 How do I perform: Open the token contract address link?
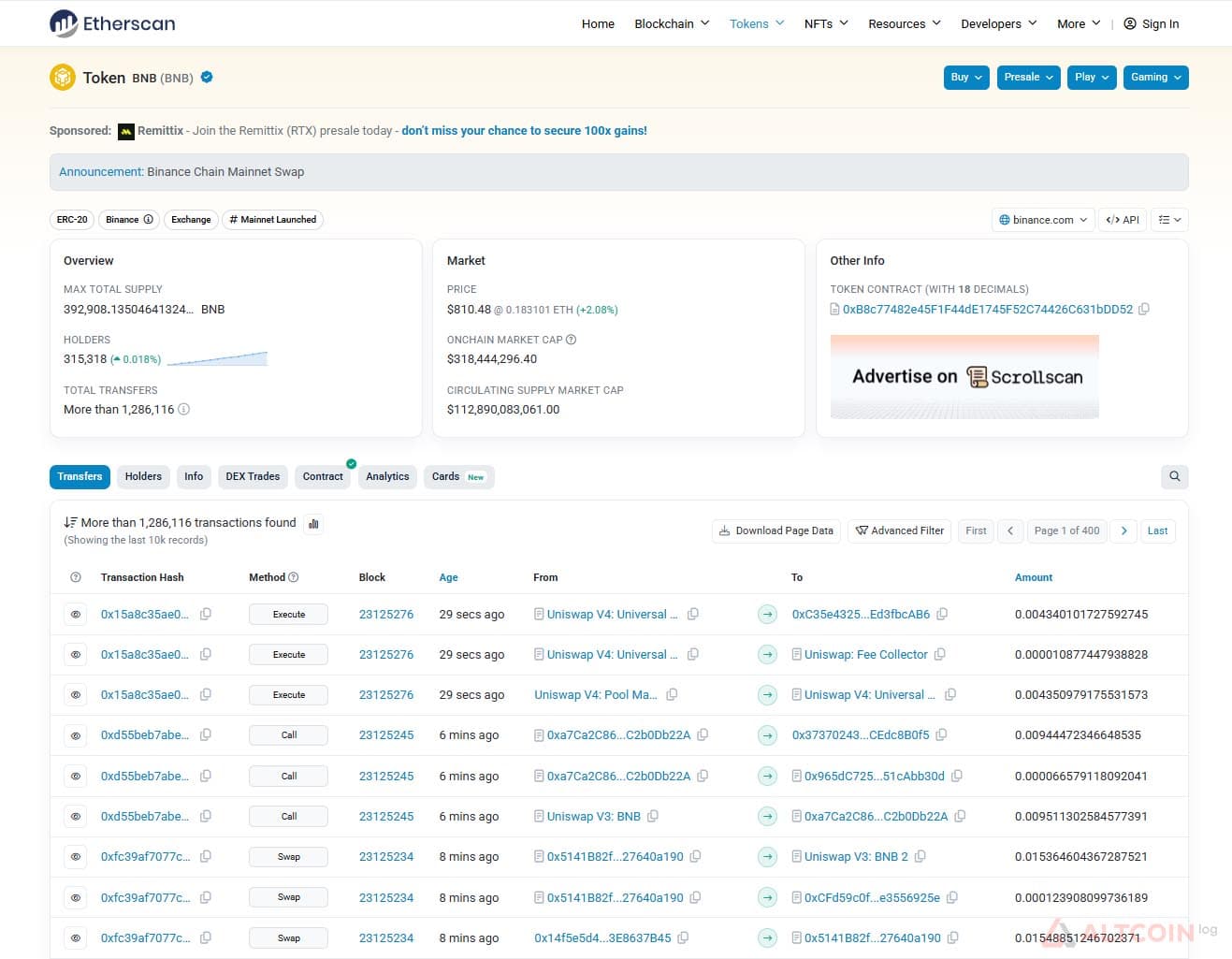[987, 309]
